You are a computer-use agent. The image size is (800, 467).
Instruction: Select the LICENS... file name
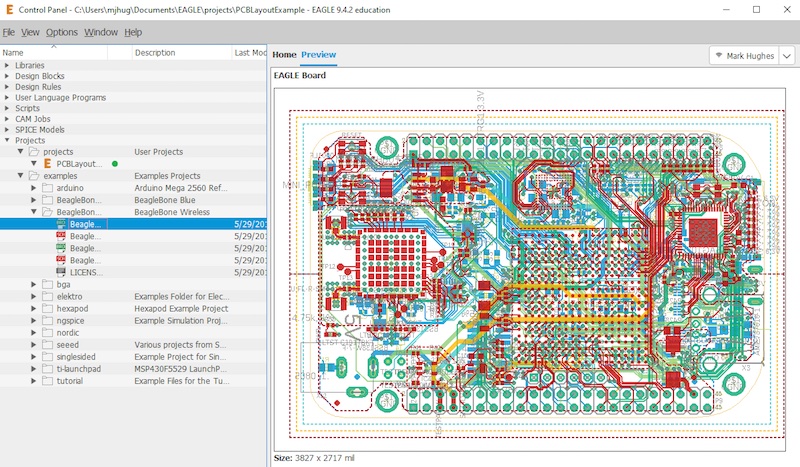tap(86, 272)
